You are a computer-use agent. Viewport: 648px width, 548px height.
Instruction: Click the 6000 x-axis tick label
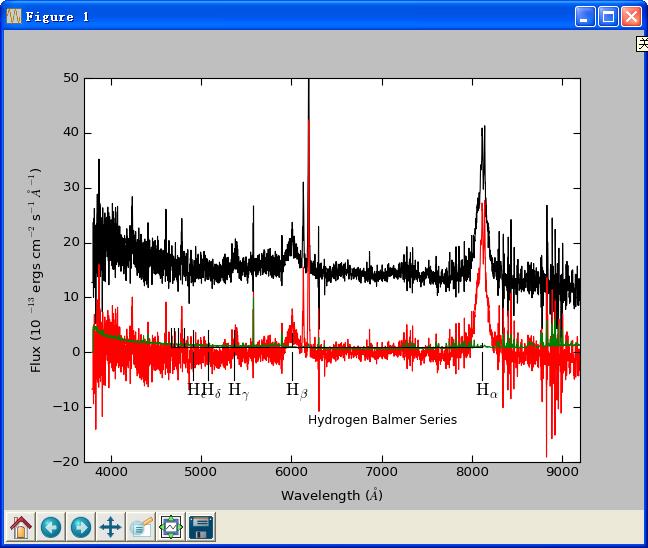[x=292, y=472]
